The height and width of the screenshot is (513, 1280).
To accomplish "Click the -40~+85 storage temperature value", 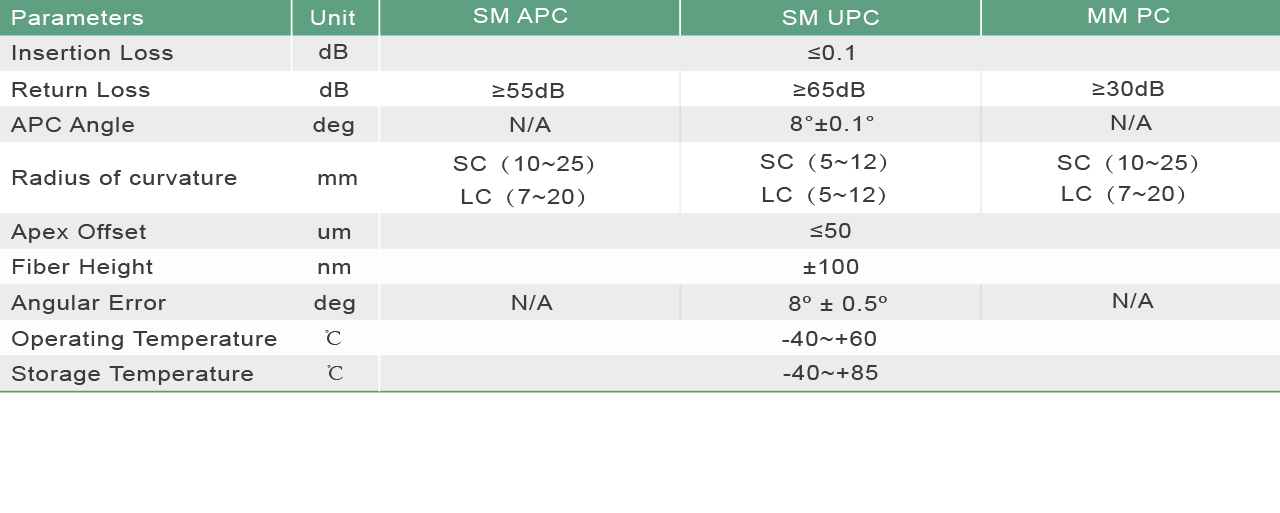I will [831, 374].
